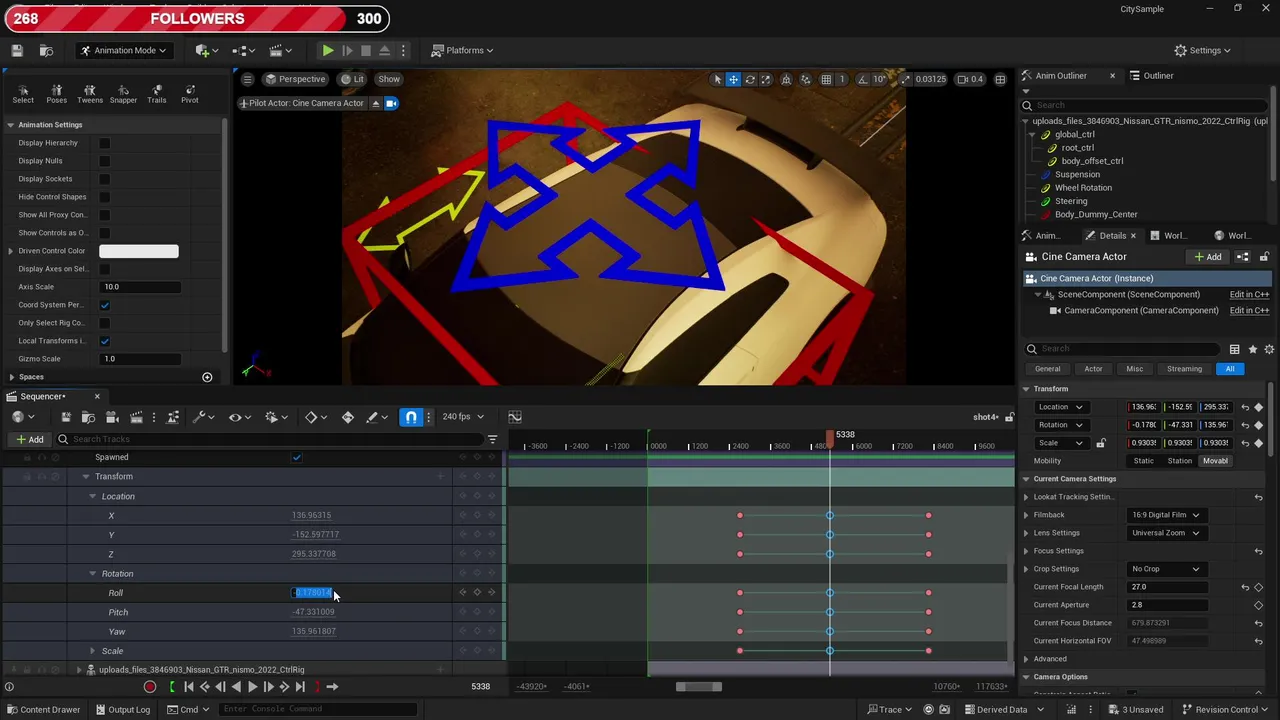The image size is (1280, 720).
Task: Toggle the sequencer snapping magnet icon
Action: [x=411, y=417]
